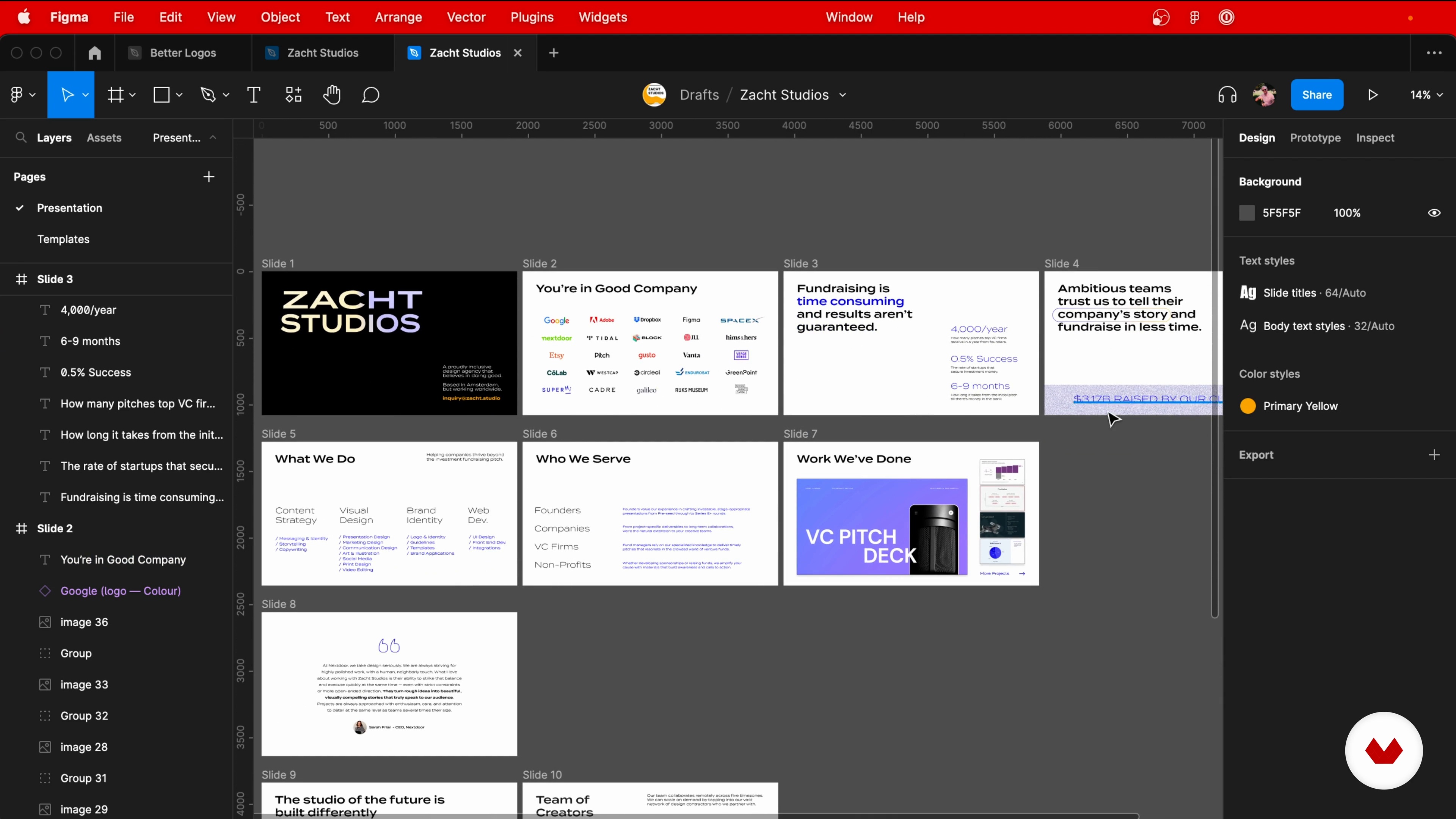Image resolution: width=1456 pixels, height=819 pixels.
Task: Click the user avatar in toolbar
Action: point(1264,95)
